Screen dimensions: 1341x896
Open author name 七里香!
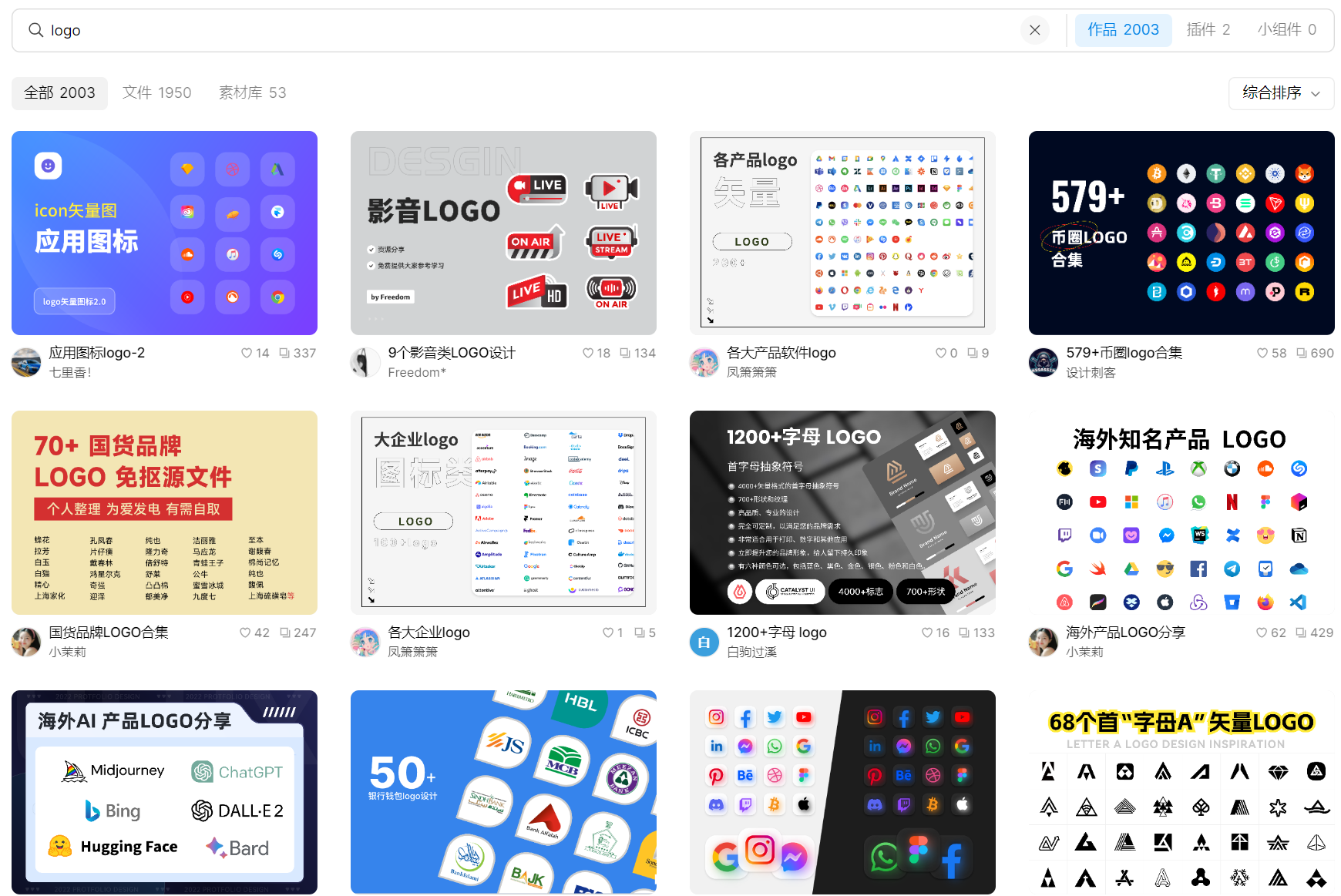[x=70, y=373]
